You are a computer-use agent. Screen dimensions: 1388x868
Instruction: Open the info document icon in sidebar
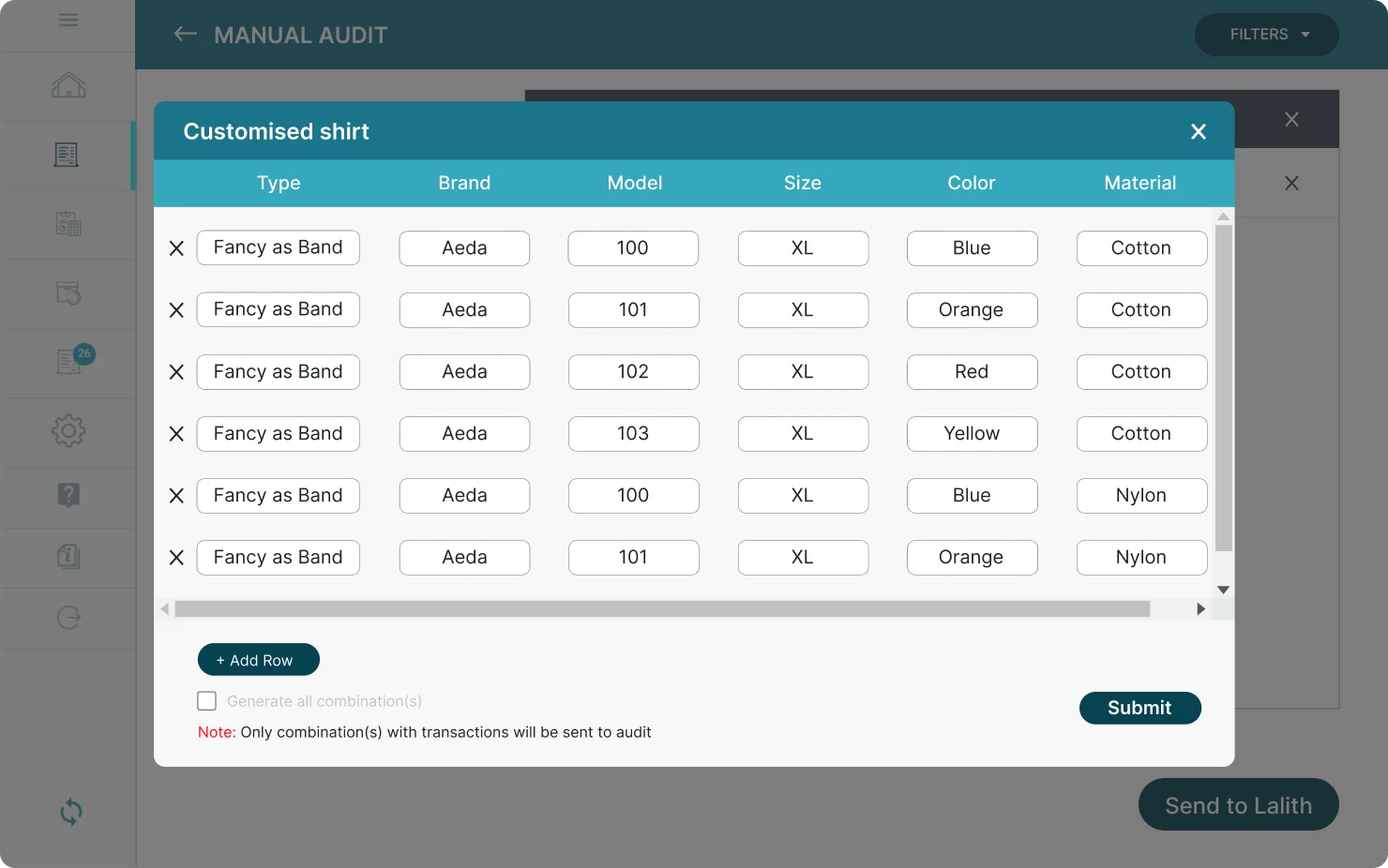[x=67, y=557]
